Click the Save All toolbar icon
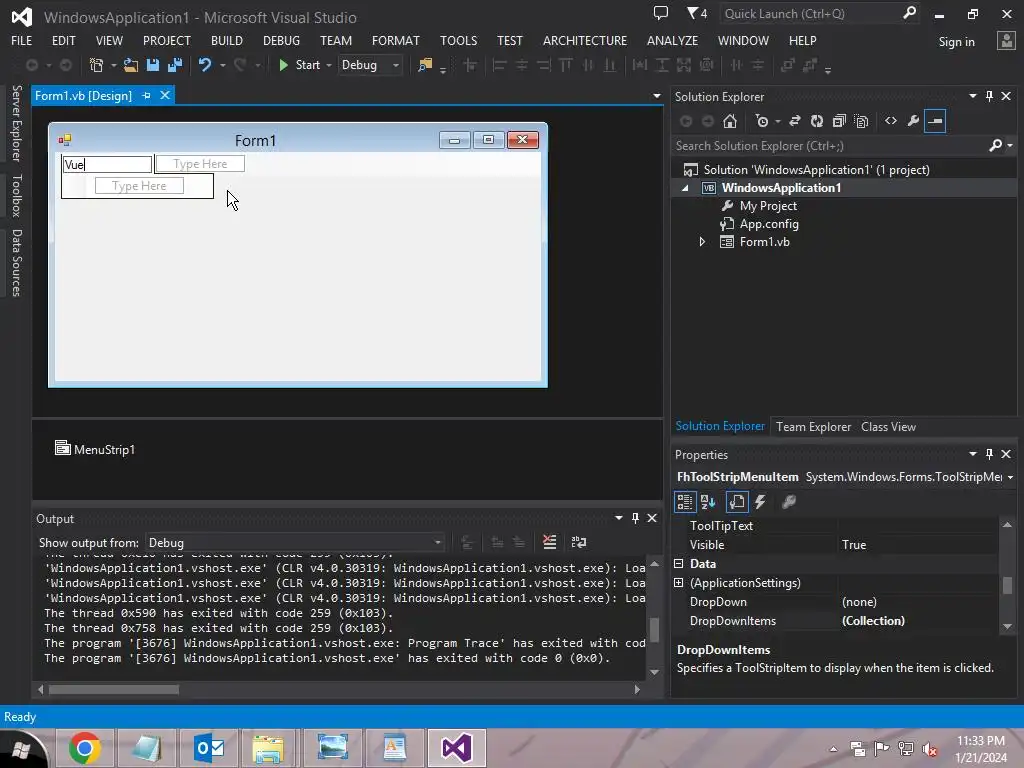Image resolution: width=1024 pixels, height=768 pixels. pyautogui.click(x=175, y=65)
